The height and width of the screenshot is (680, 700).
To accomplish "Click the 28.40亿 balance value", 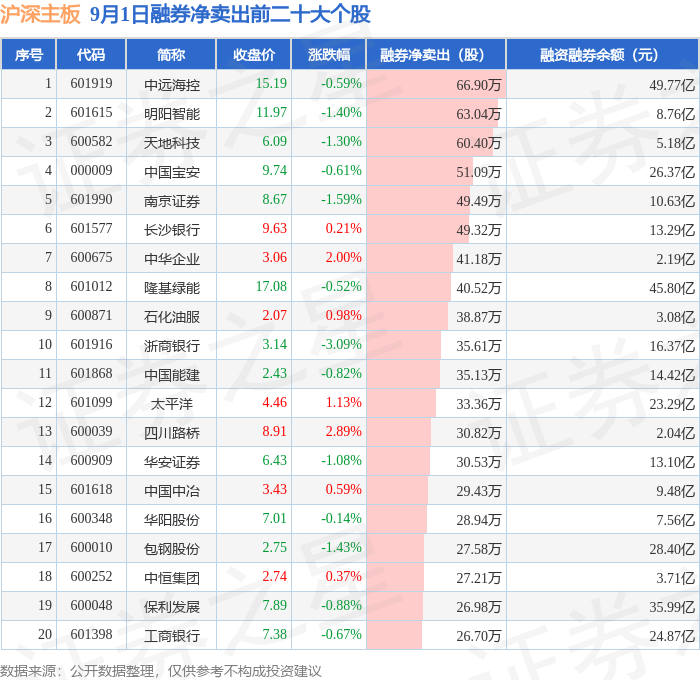I will pyautogui.click(x=672, y=549).
